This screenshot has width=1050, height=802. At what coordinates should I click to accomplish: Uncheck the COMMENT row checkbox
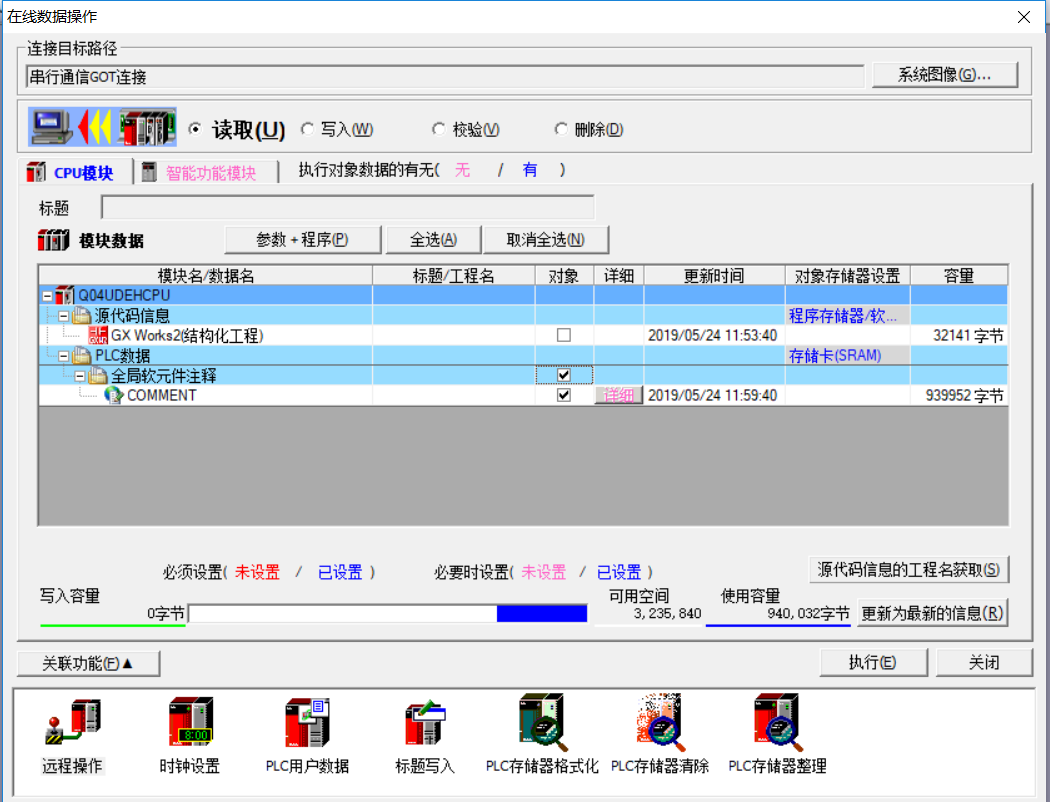click(x=564, y=395)
